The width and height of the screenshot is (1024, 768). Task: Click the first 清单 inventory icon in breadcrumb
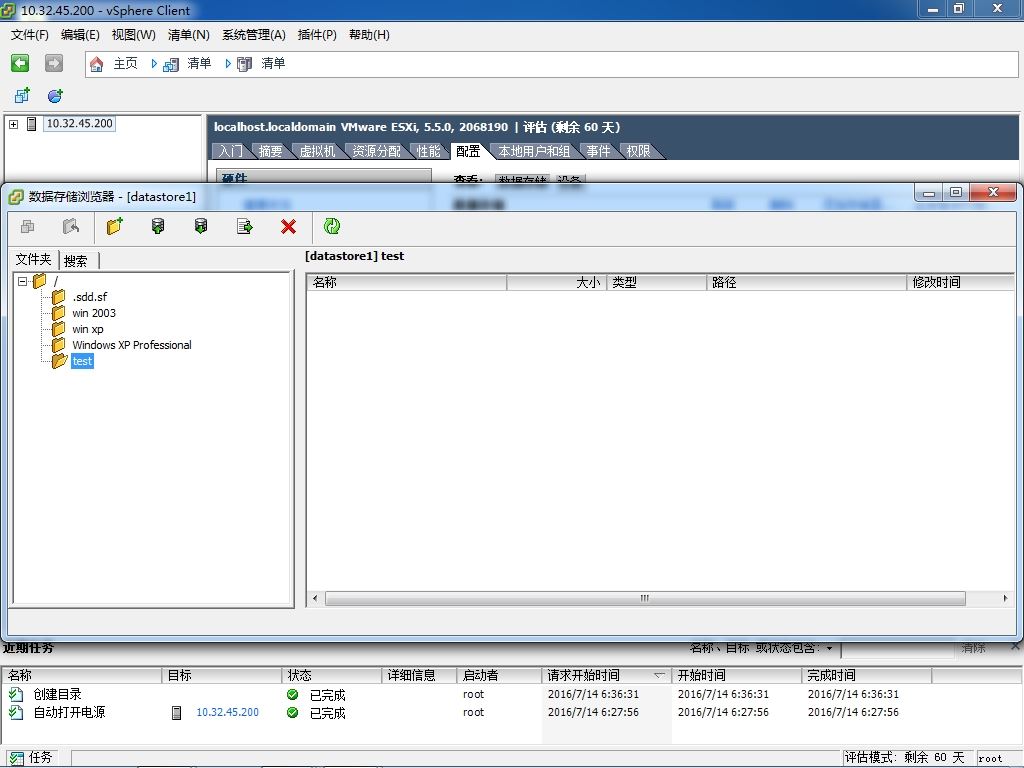click(x=171, y=64)
